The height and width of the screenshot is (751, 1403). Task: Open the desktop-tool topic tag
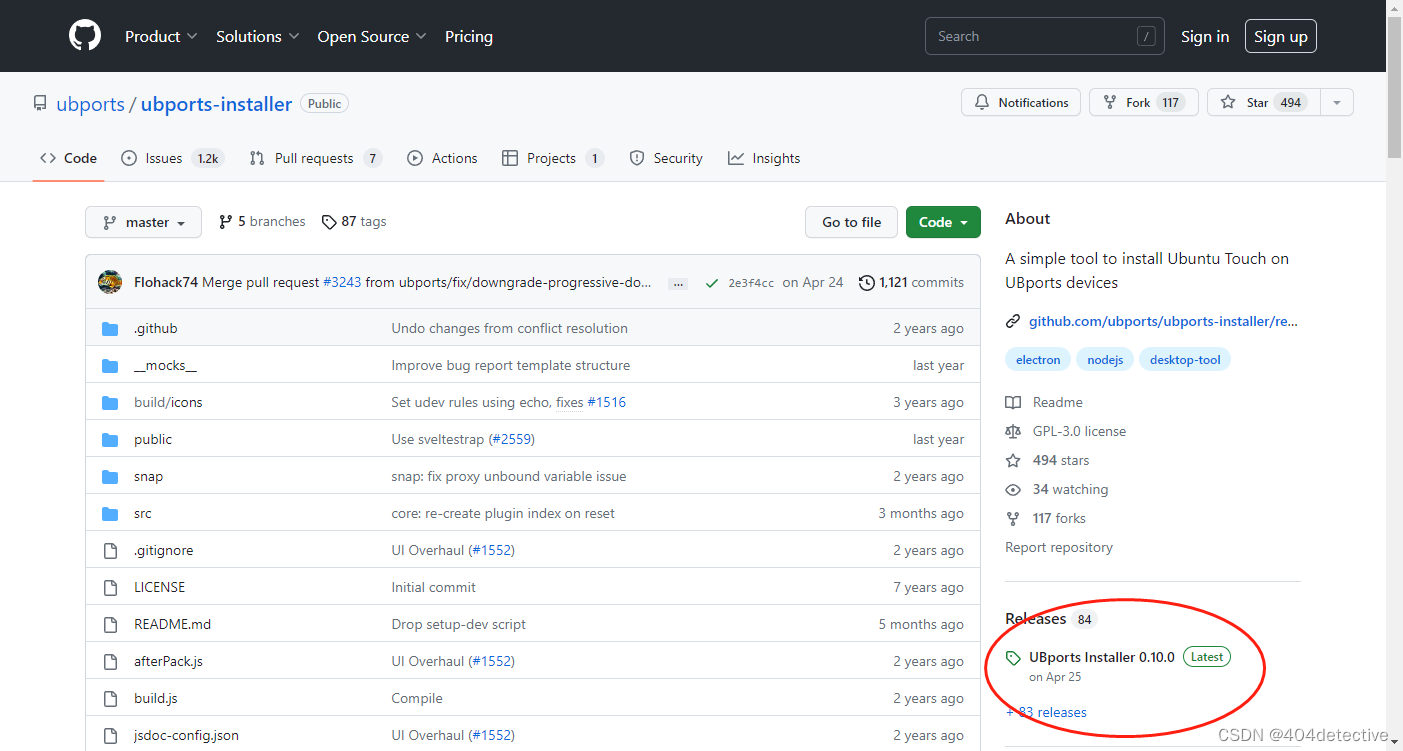tap(1185, 360)
